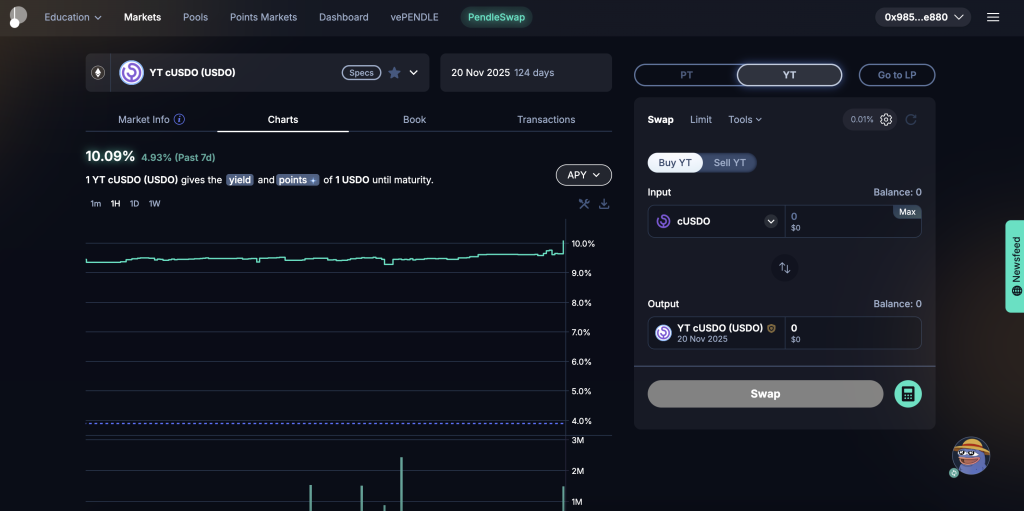Click the refresh quote icon
The height and width of the screenshot is (511, 1024).
(x=911, y=120)
